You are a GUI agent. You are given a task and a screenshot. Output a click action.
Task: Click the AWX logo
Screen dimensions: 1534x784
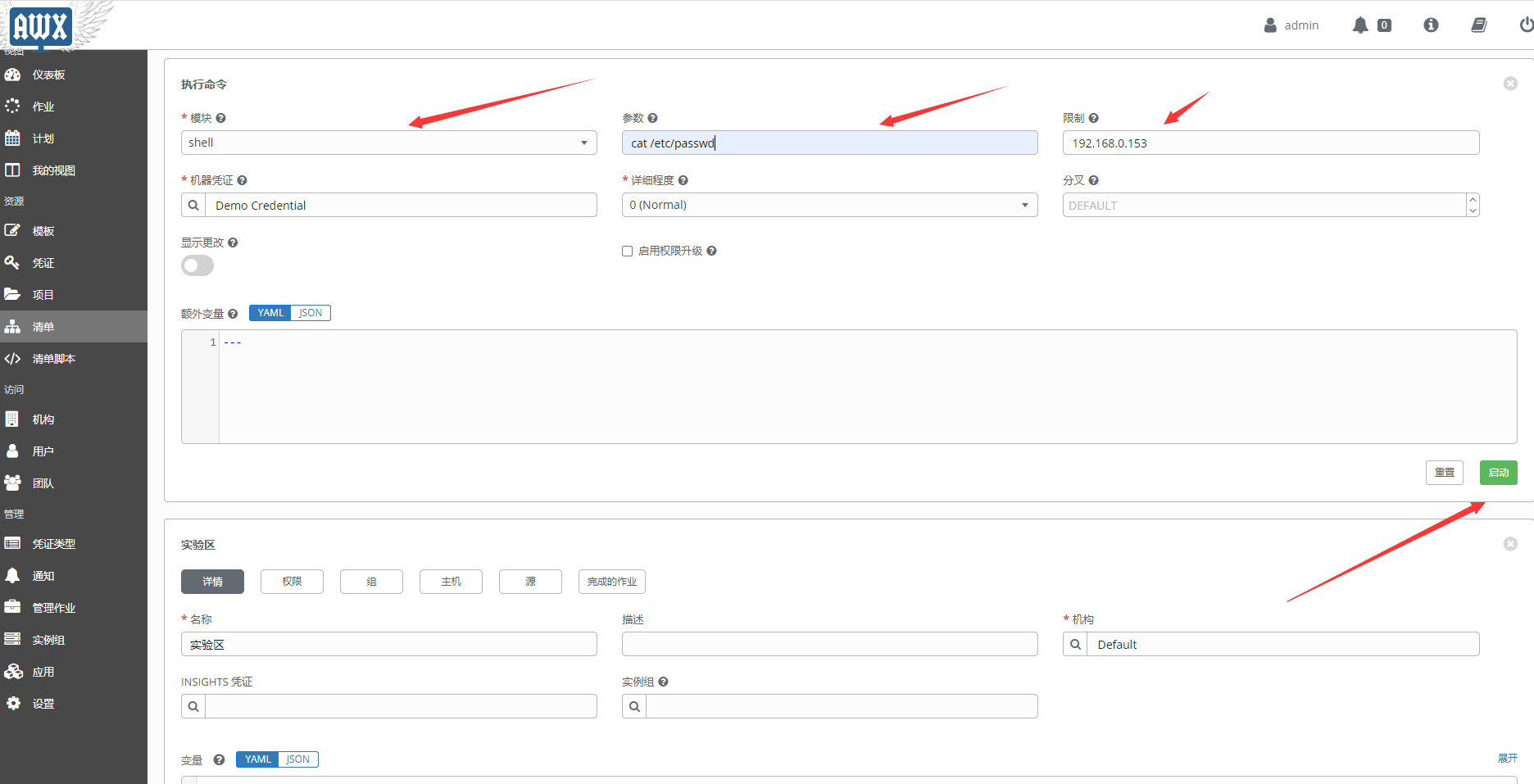[x=41, y=26]
